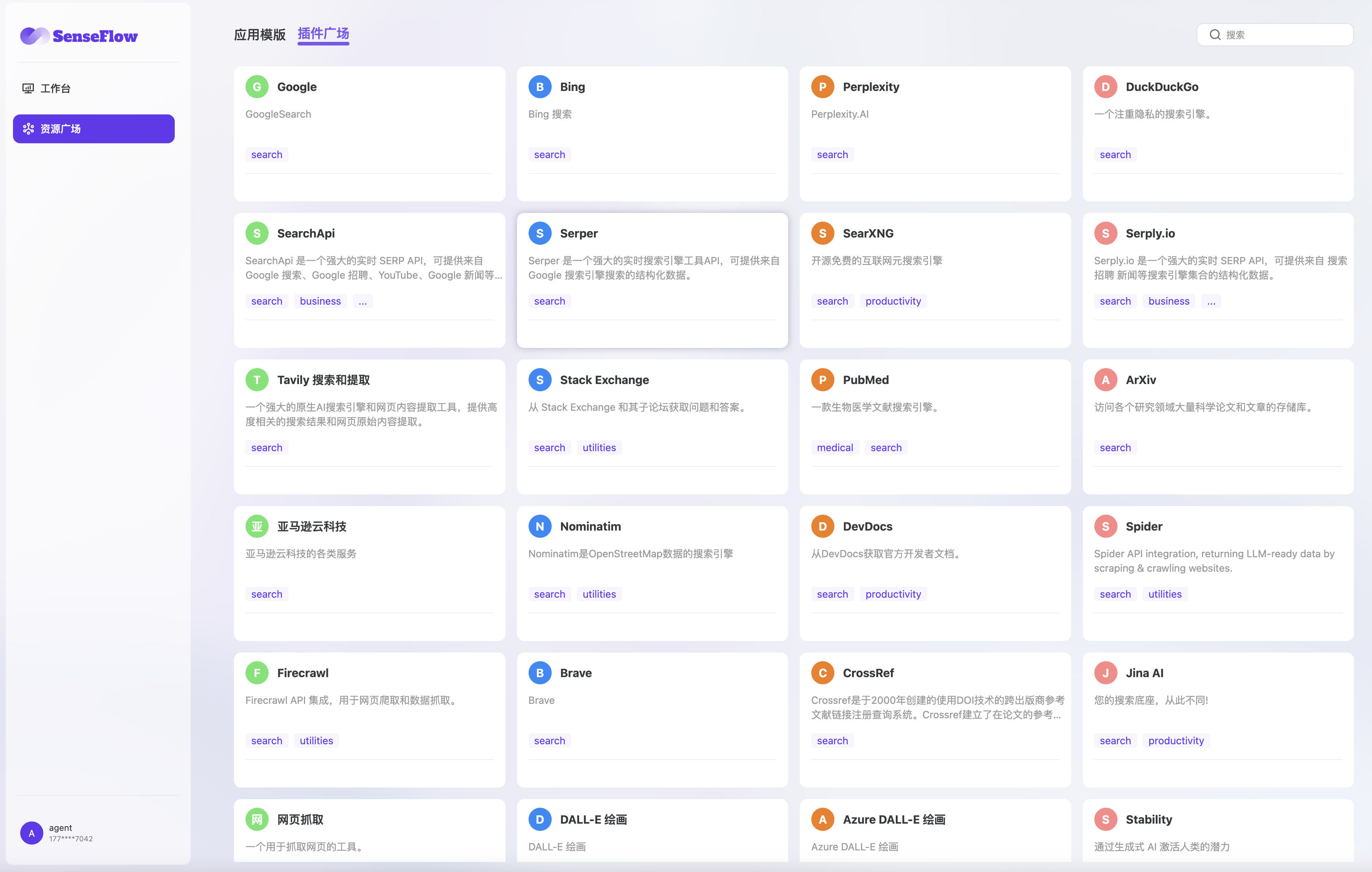Click the search tag on Brave card
The width and height of the screenshot is (1372, 872).
[549, 740]
